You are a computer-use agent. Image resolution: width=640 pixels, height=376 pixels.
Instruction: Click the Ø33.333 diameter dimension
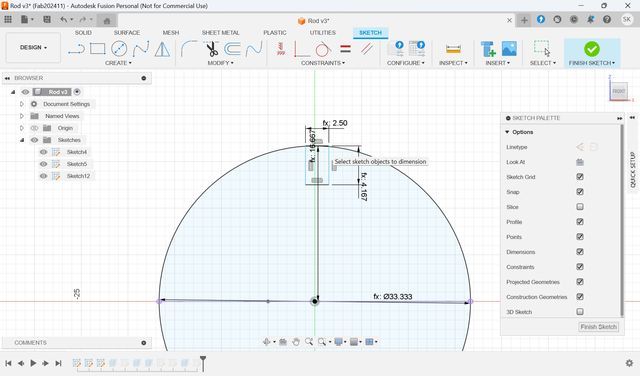393,296
